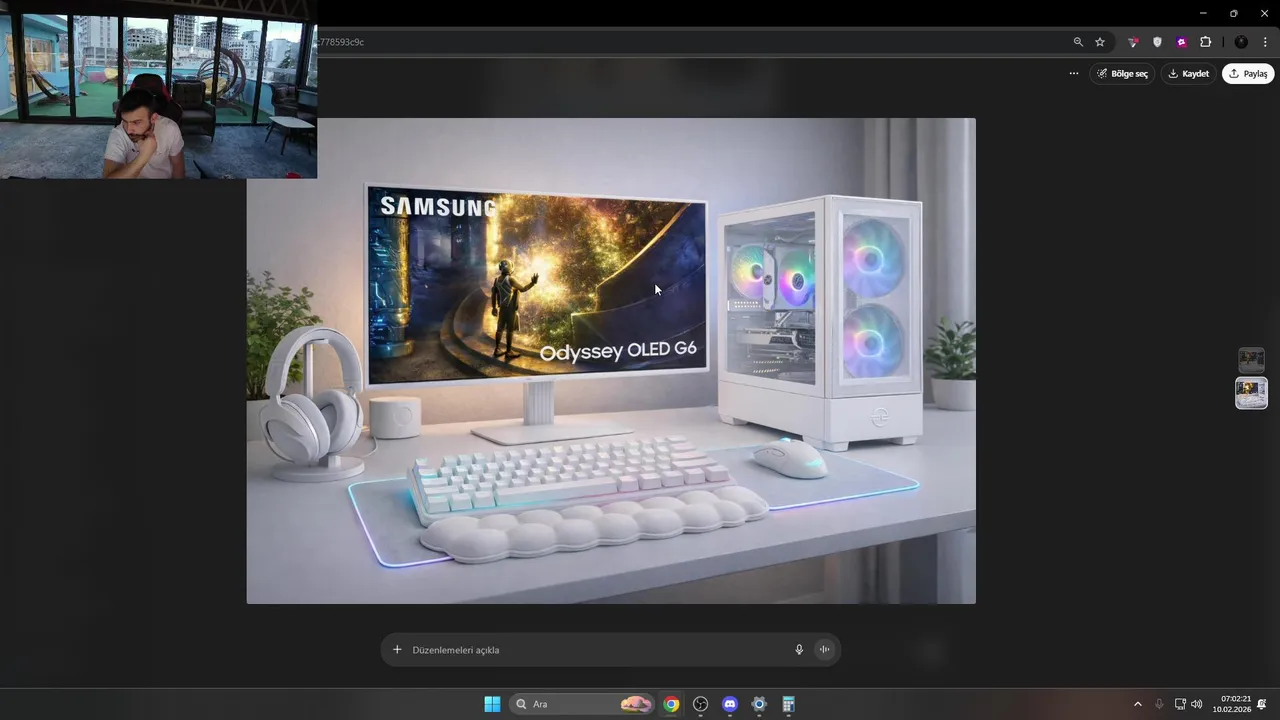Click the microphone tray icon

coord(1159,704)
